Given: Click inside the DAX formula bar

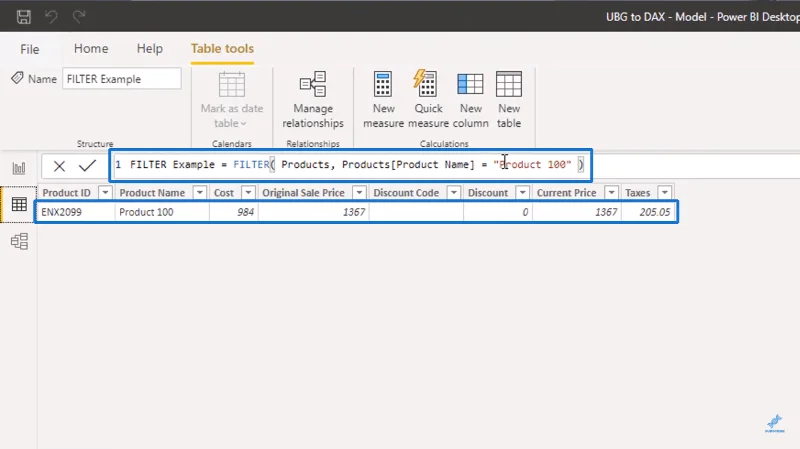Looking at the screenshot, I should (350, 165).
